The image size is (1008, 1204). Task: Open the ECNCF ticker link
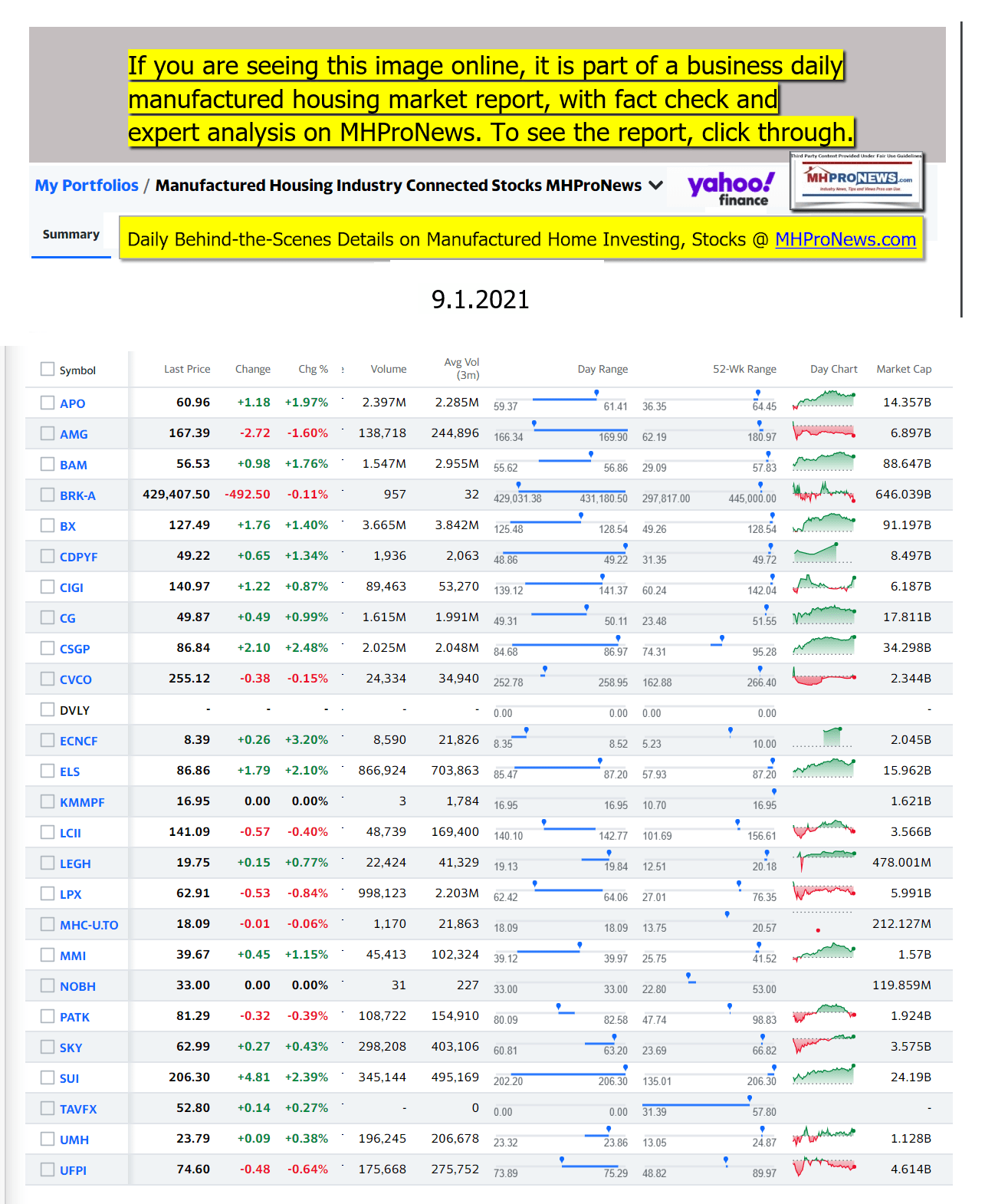79,741
